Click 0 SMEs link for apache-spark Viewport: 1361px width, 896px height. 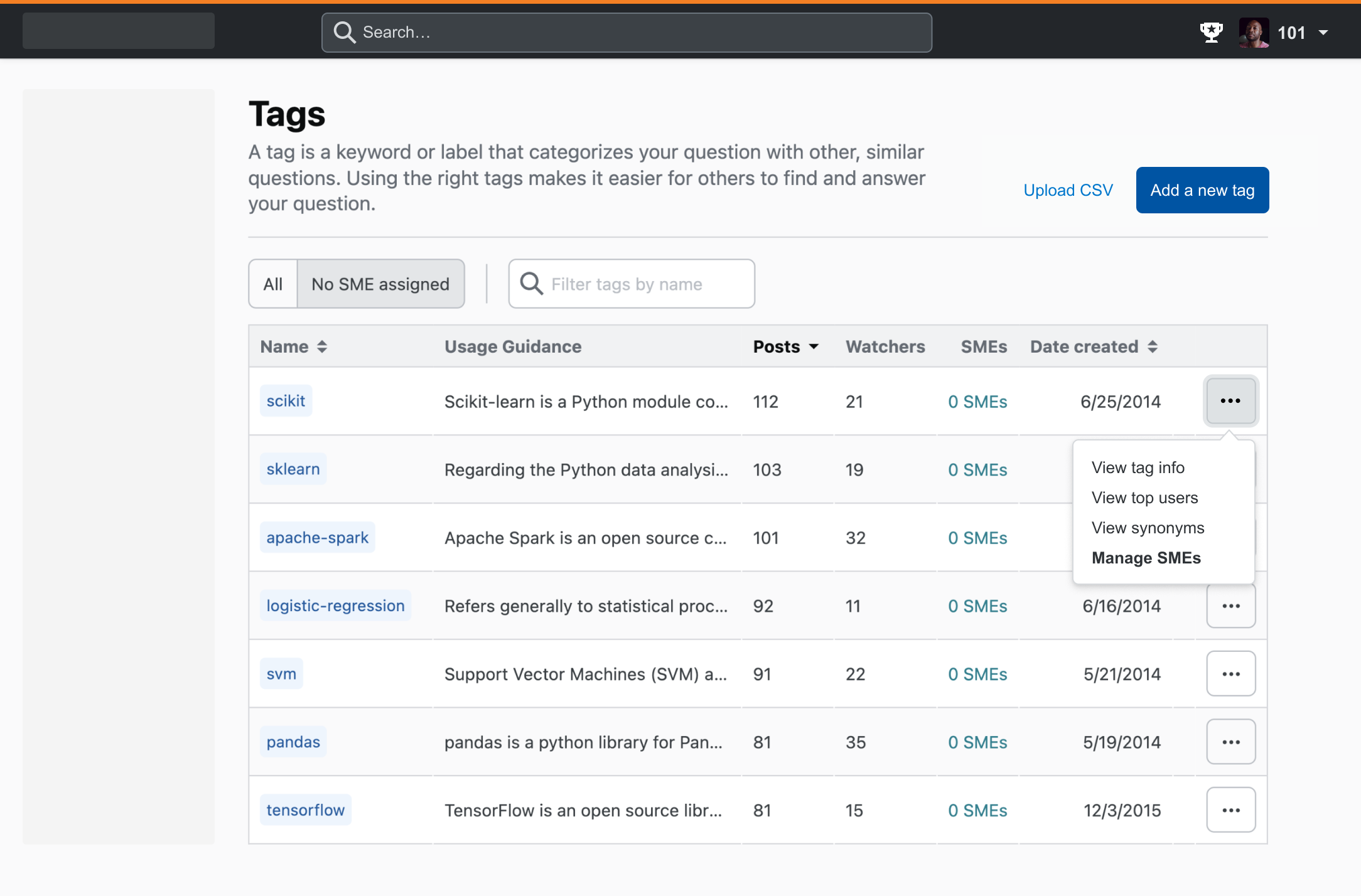tap(977, 538)
